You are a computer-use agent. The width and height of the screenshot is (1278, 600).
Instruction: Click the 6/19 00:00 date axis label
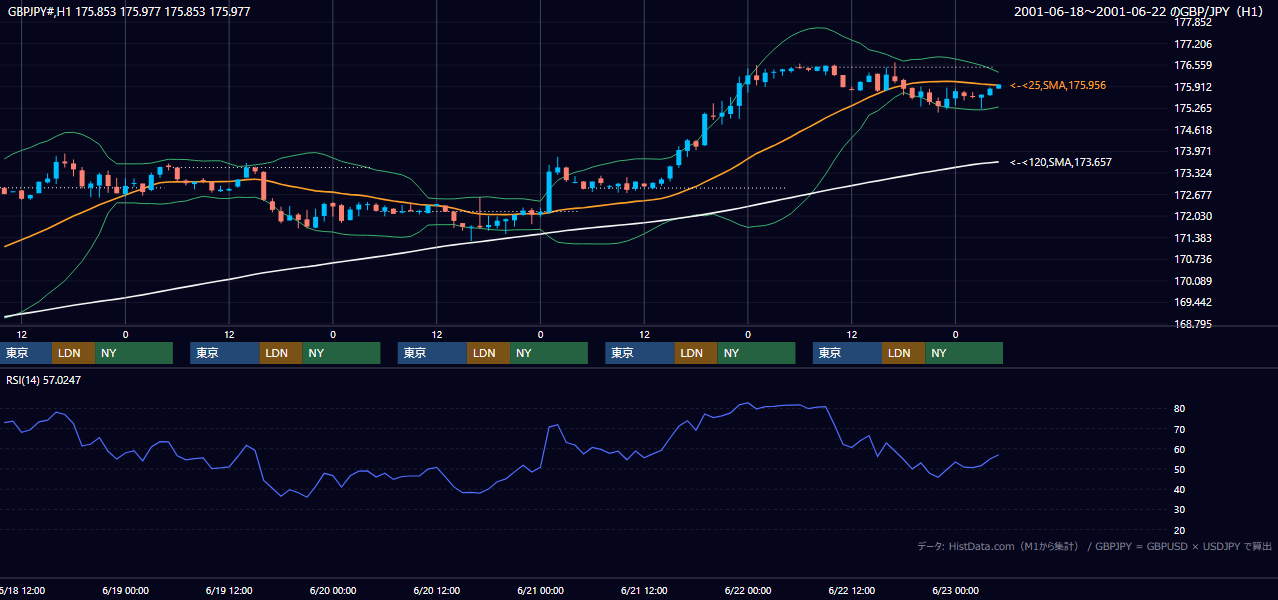[x=125, y=590]
